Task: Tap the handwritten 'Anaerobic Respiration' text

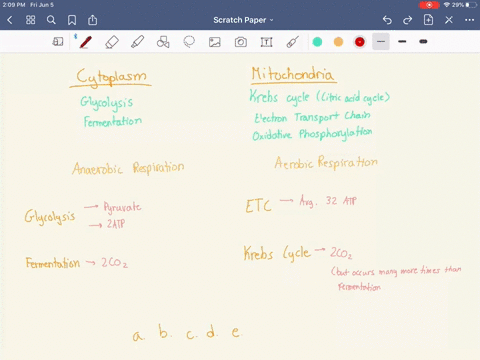Action: 128,168
